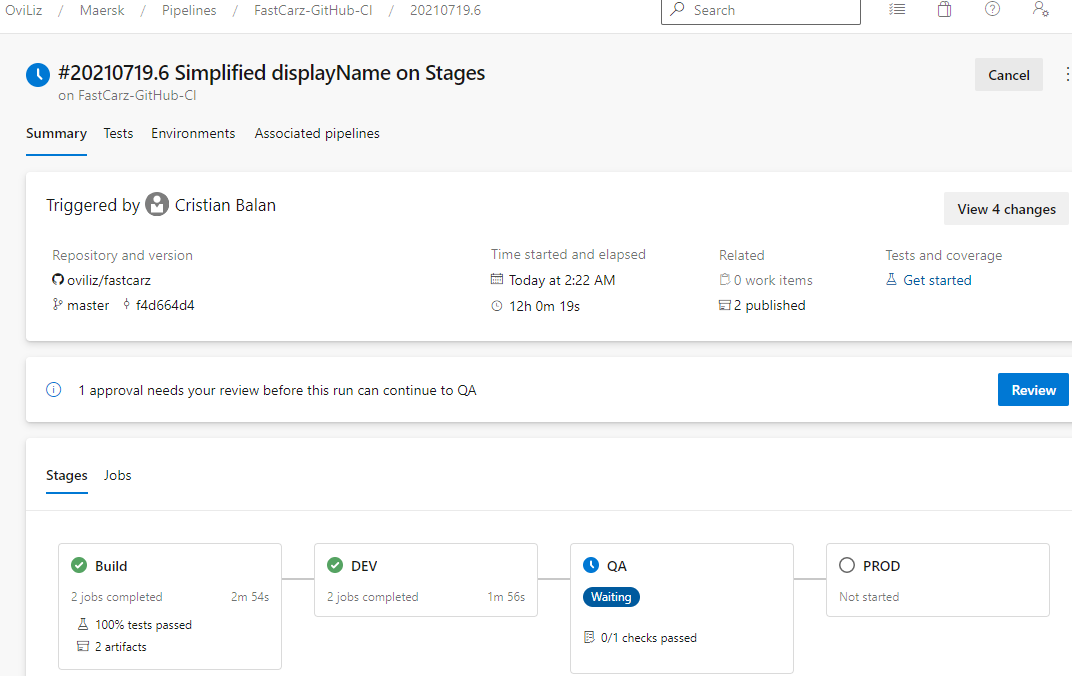Viewport: 1072px width, 676px height.
Task: Open the DEV stage card
Action: coord(426,580)
